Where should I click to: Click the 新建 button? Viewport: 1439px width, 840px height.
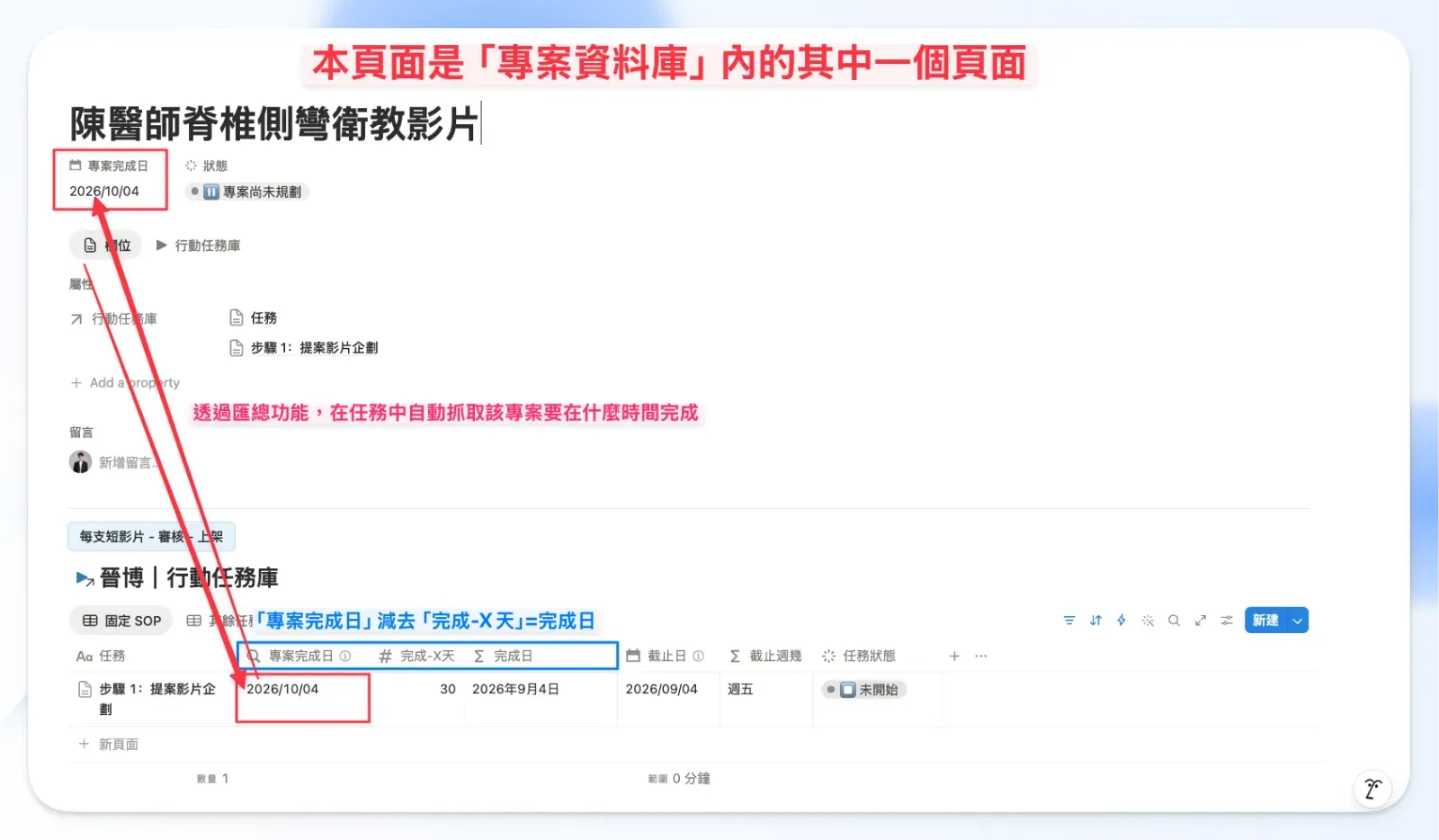tap(1265, 621)
